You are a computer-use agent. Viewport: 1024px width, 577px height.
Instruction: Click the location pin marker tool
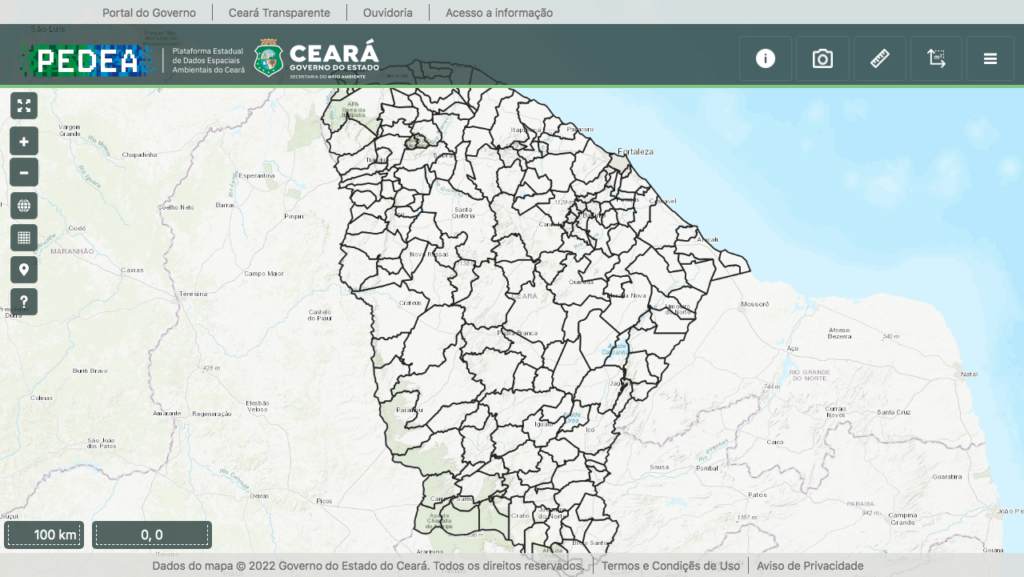pyautogui.click(x=24, y=269)
